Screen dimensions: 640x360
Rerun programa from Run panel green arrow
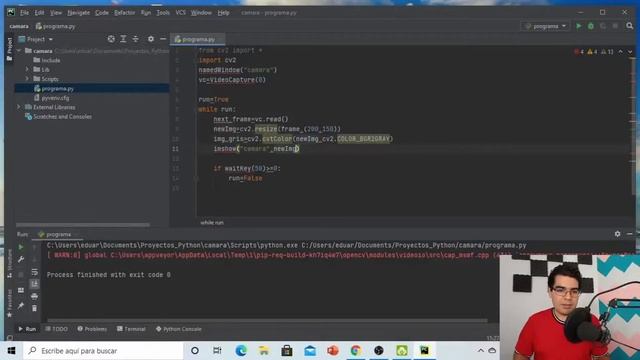[21, 247]
